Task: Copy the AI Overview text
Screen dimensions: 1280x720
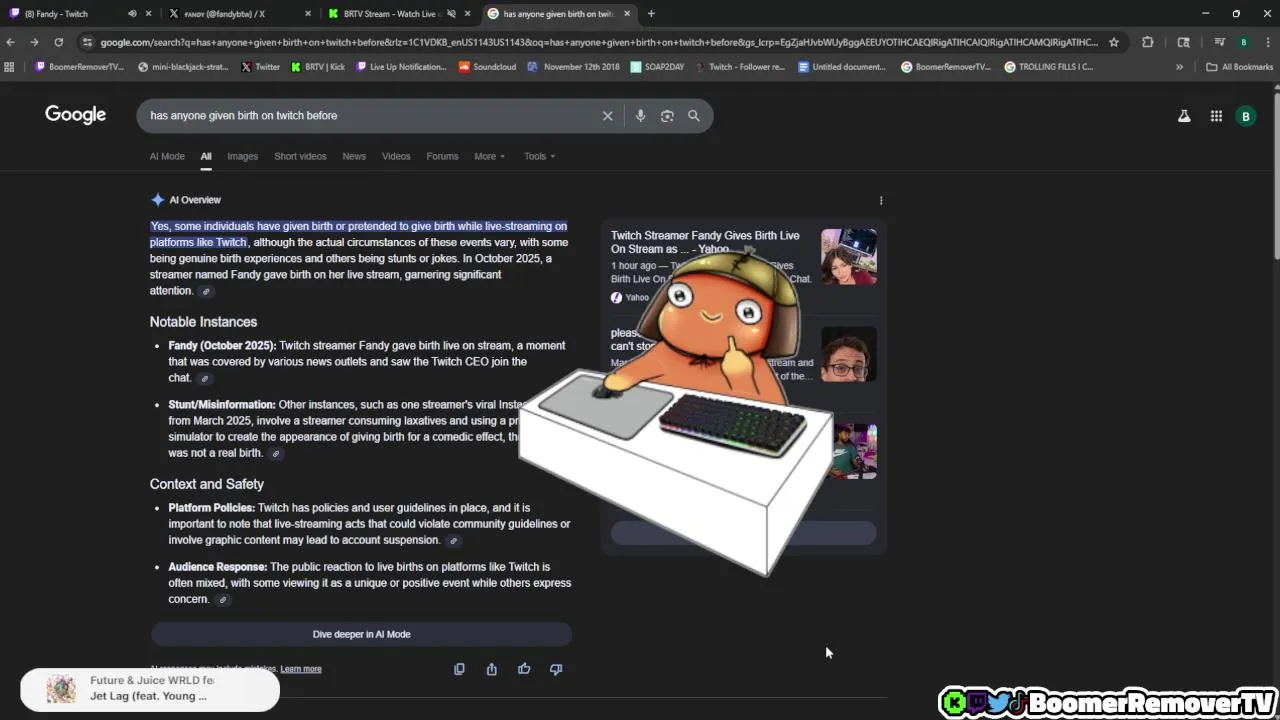Action: [459, 669]
